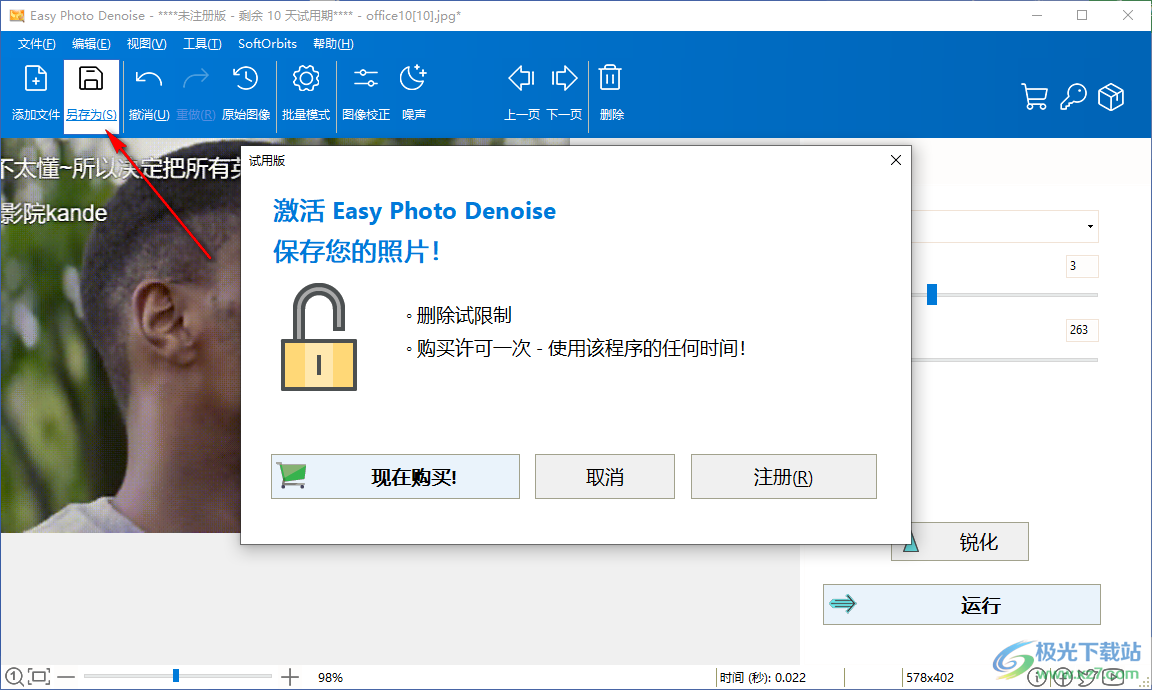Click the 取消 cancel button
Screen dimensions: 1152x690
[x=605, y=477]
